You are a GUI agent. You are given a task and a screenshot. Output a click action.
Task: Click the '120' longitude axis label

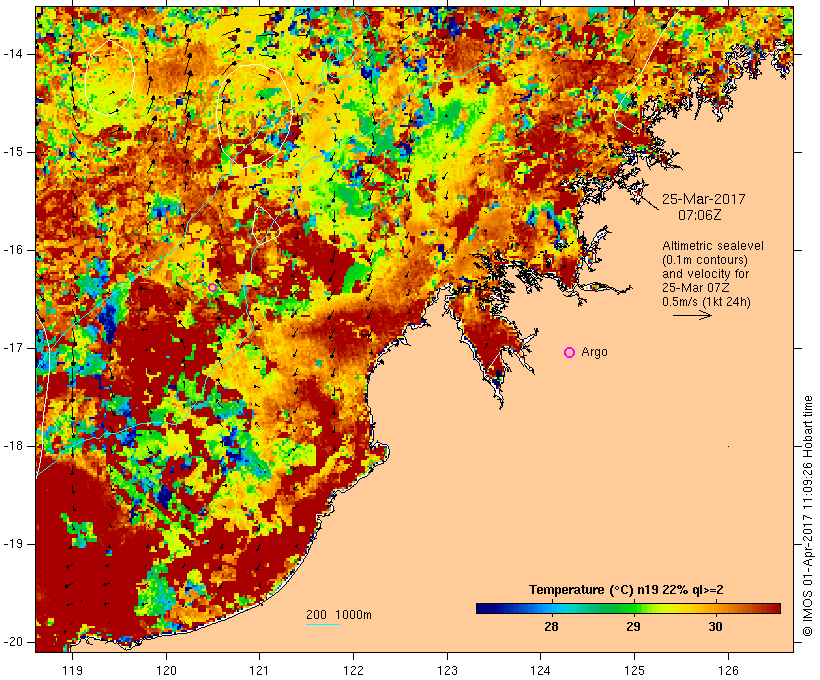tap(166, 670)
